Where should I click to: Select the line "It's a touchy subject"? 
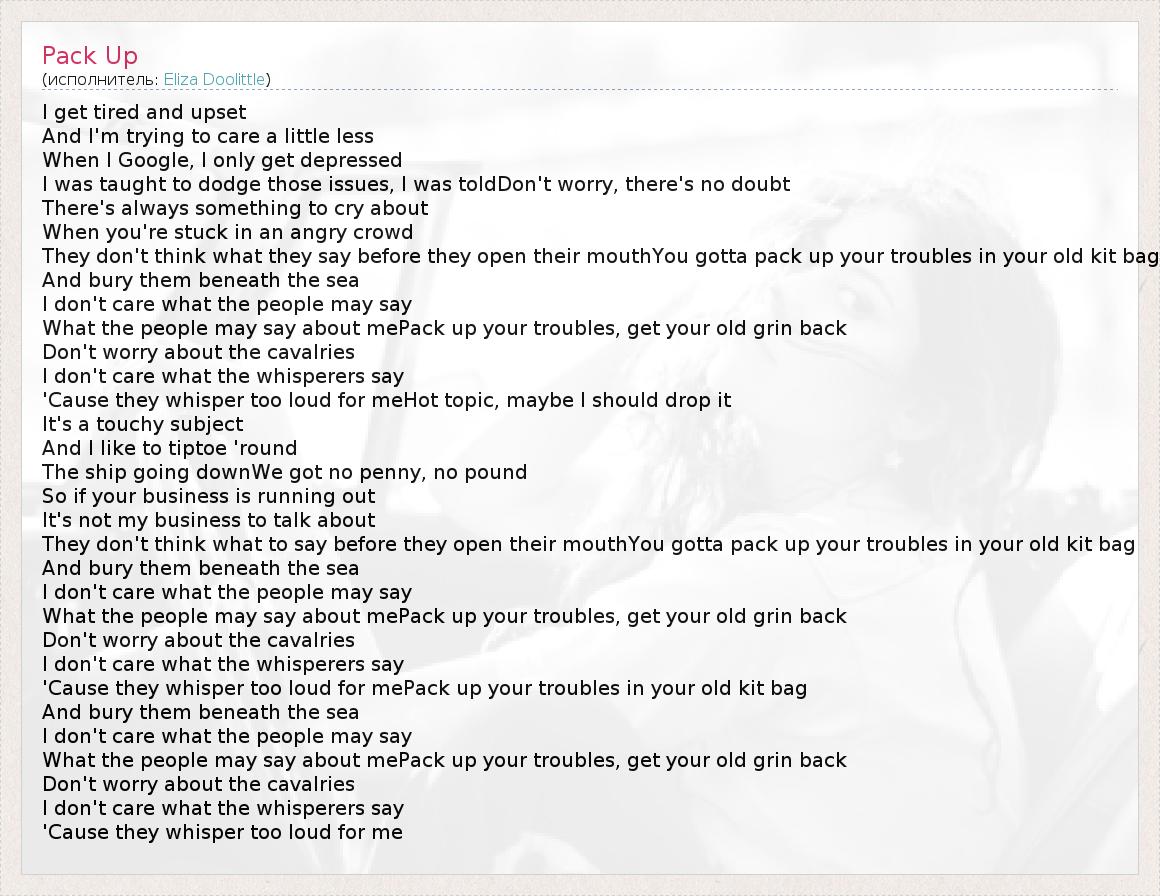(142, 424)
